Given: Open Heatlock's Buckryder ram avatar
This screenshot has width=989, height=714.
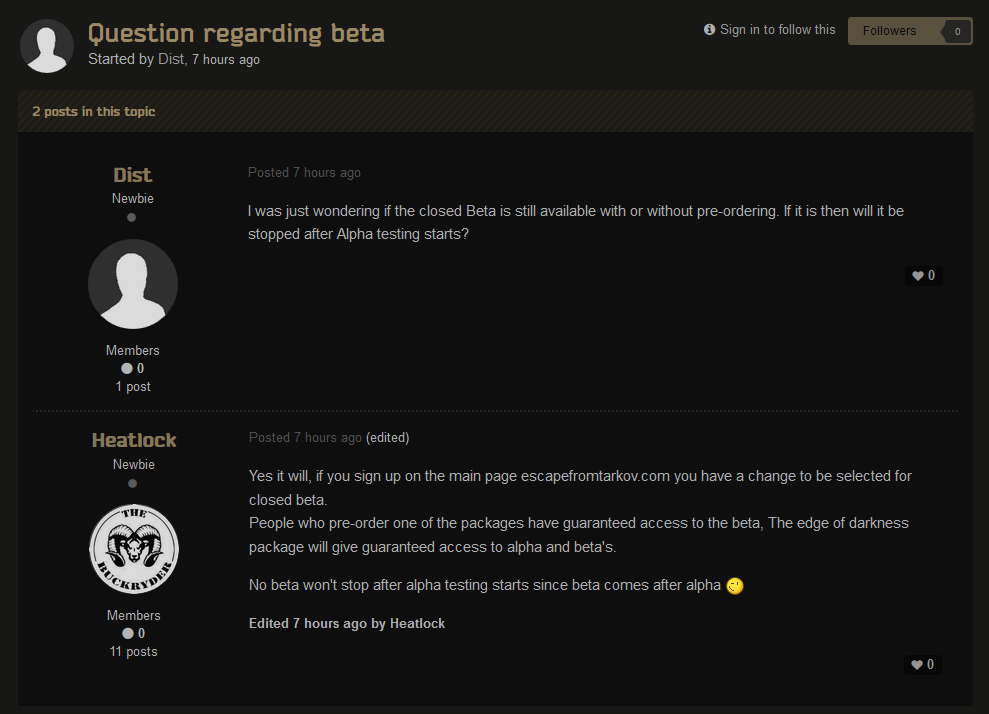Looking at the screenshot, I should (133, 549).
